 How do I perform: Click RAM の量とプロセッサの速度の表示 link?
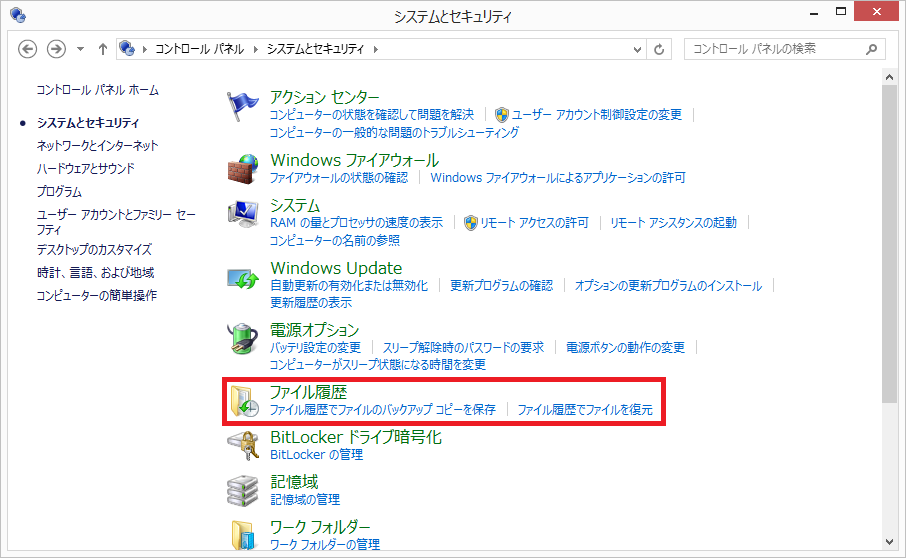[x=357, y=223]
